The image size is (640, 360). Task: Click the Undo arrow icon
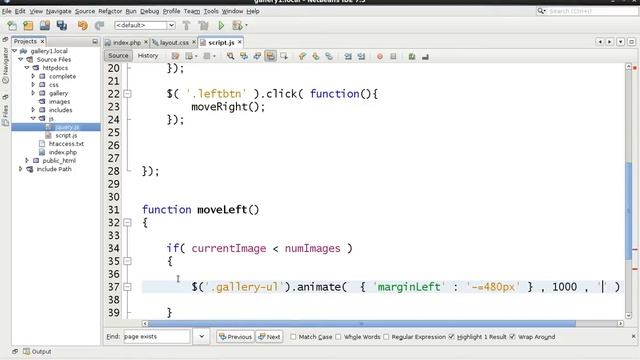(83, 25)
